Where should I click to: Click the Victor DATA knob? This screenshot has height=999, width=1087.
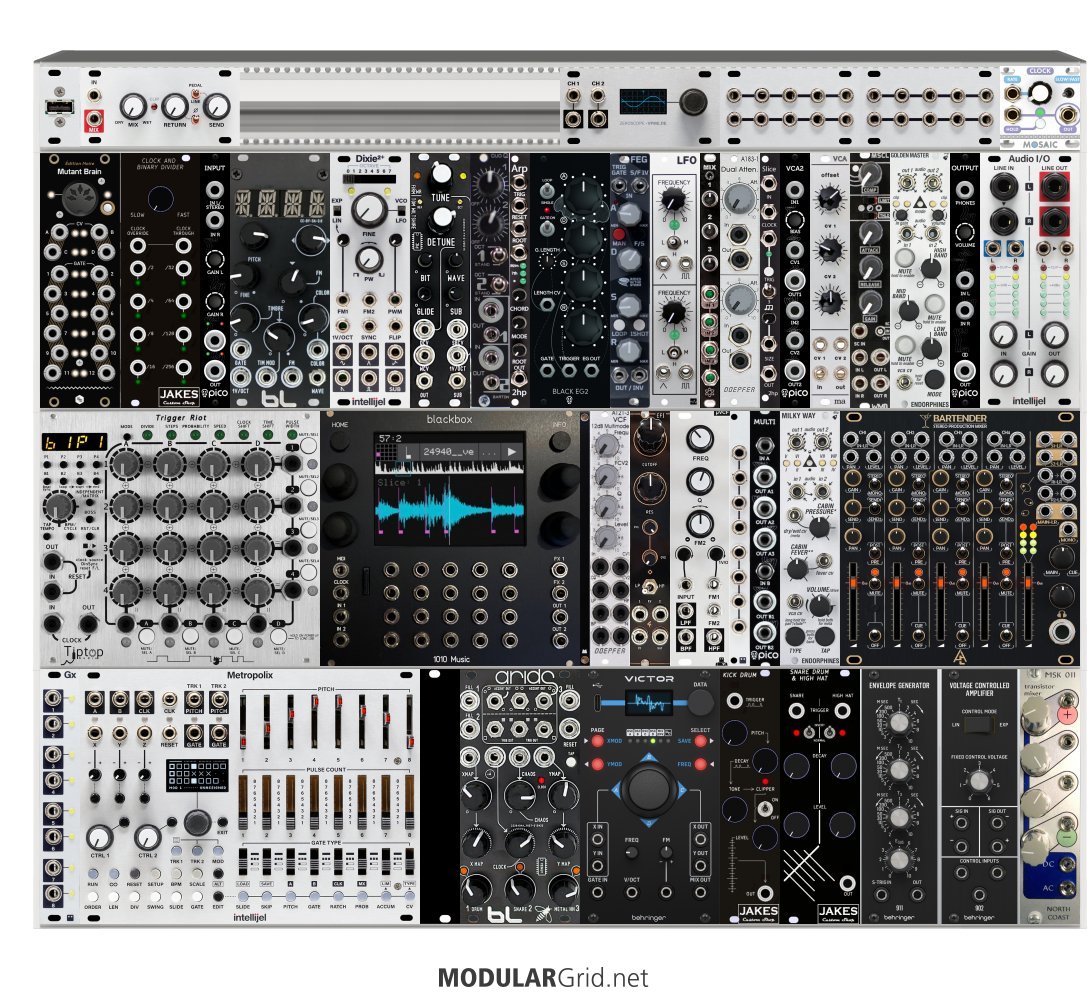[699, 702]
